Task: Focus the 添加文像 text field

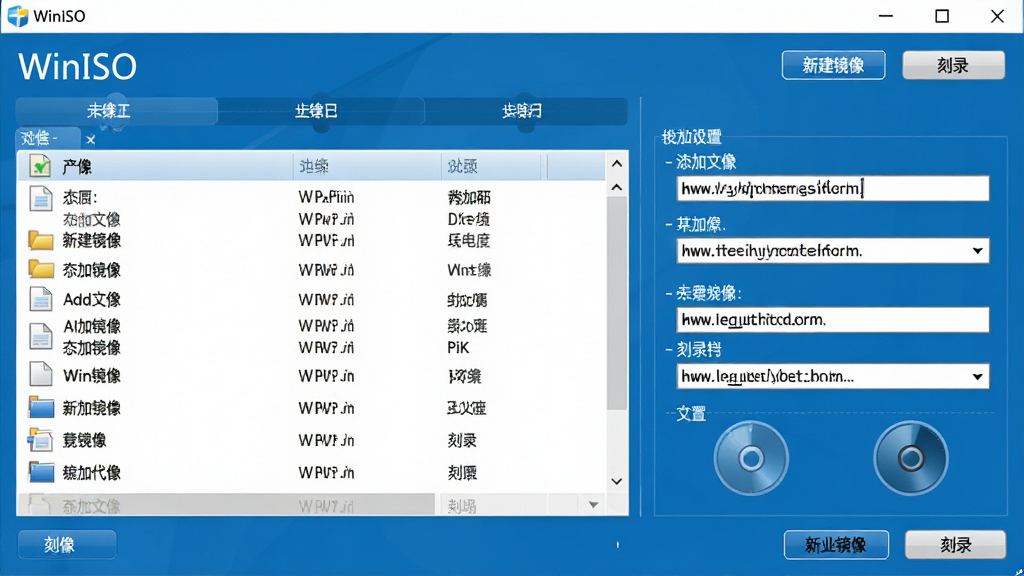Action: point(833,189)
